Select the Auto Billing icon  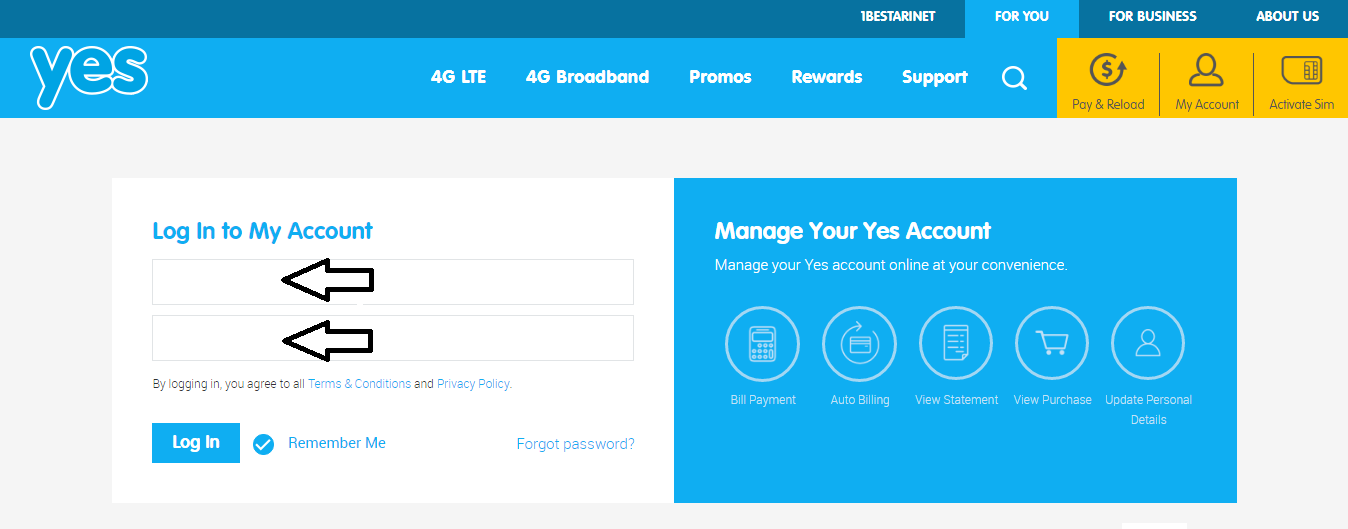point(860,344)
